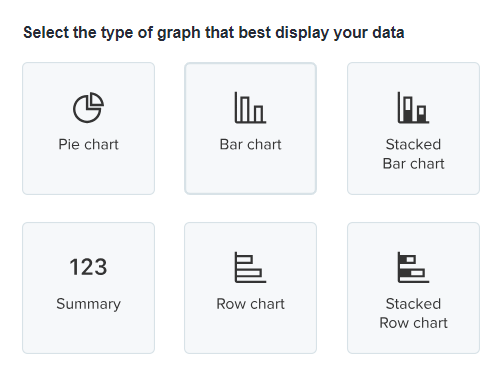Viewport: 497px width, 370px height.
Task: Pick the Stacked Bar chart option tile
Action: point(413,128)
